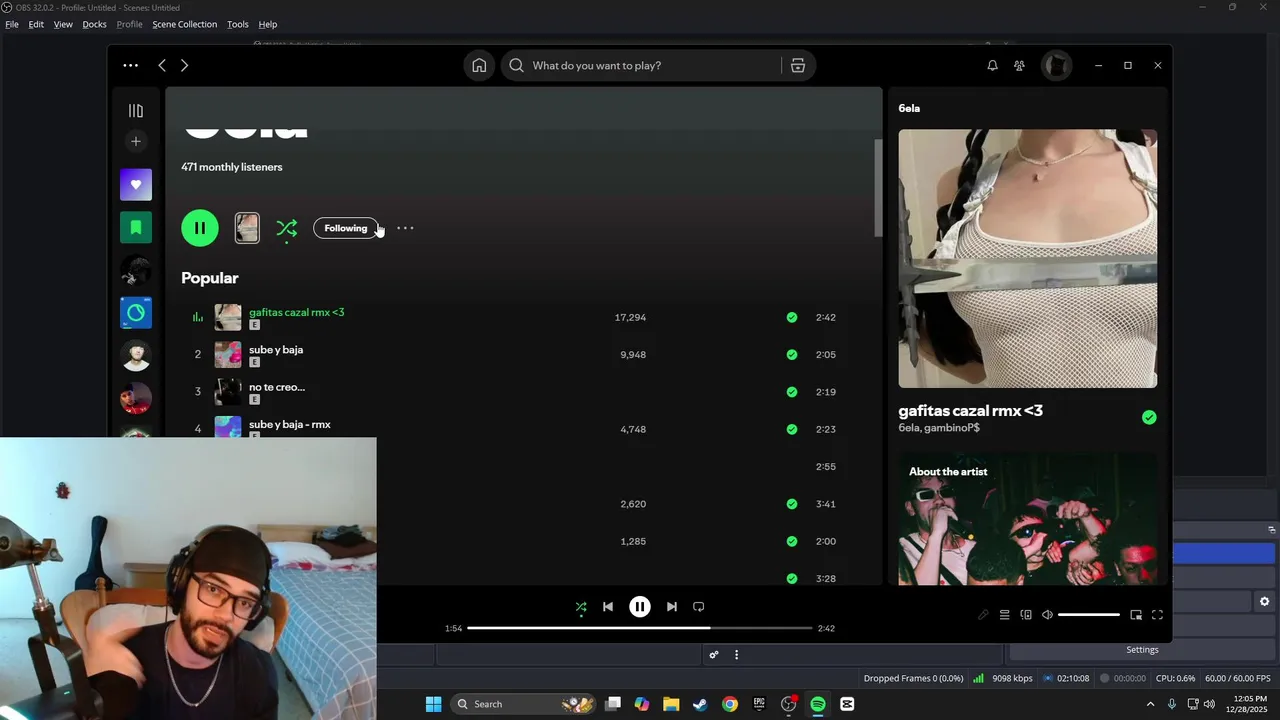The width and height of the screenshot is (1280, 720).
Task: Enter full screen player view
Action: (1157, 615)
